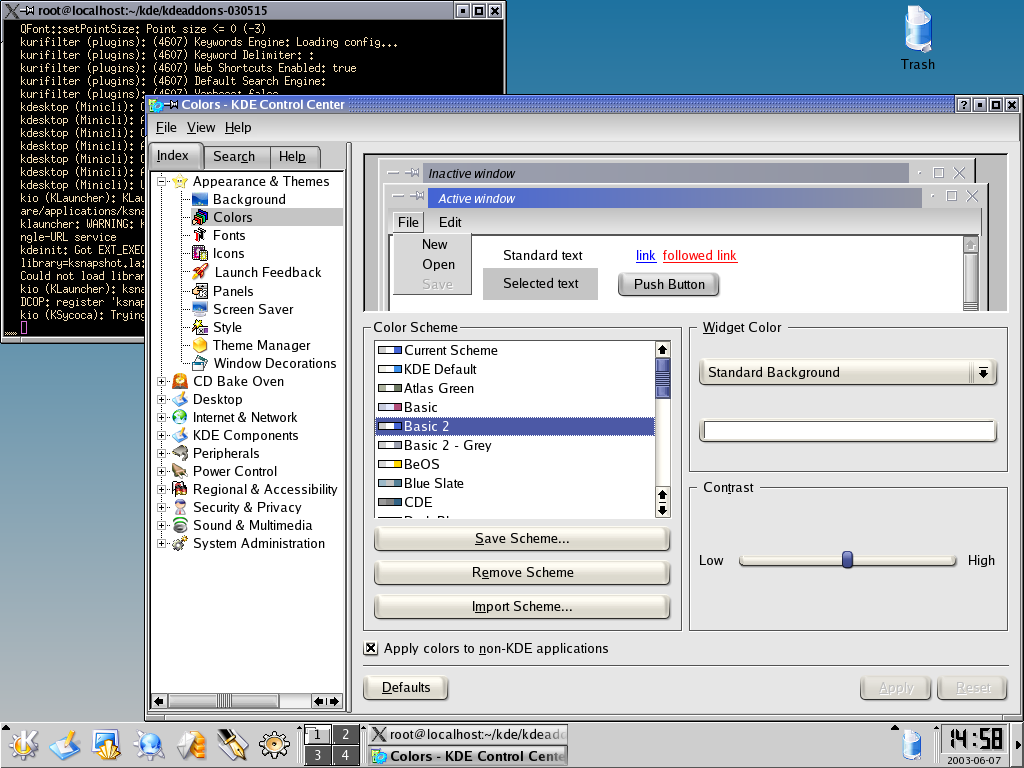Click the Style module icon
Viewport: 1024px width, 768px height.
(x=200, y=327)
